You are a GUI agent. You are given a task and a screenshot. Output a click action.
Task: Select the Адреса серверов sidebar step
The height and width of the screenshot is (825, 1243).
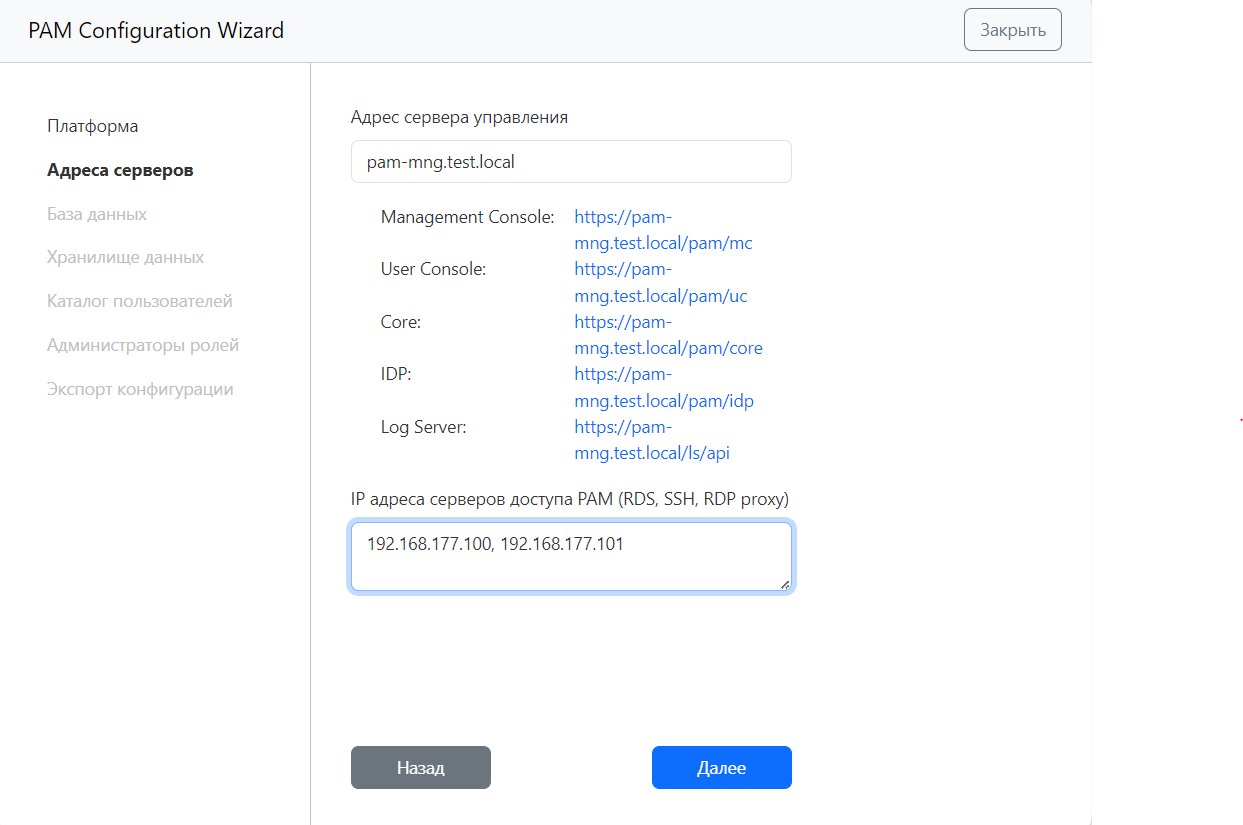120,170
